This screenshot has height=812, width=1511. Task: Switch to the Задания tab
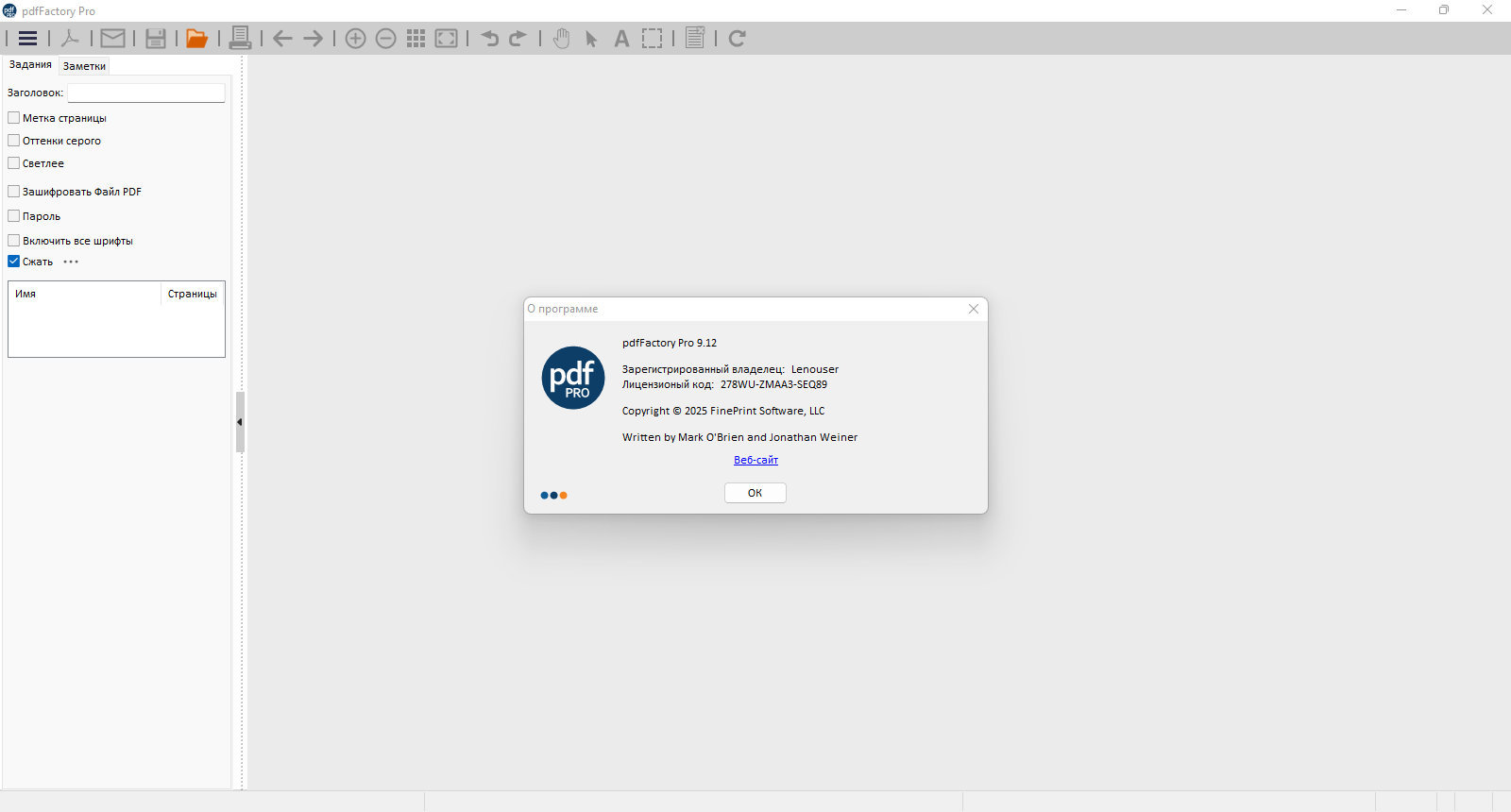[x=30, y=65]
